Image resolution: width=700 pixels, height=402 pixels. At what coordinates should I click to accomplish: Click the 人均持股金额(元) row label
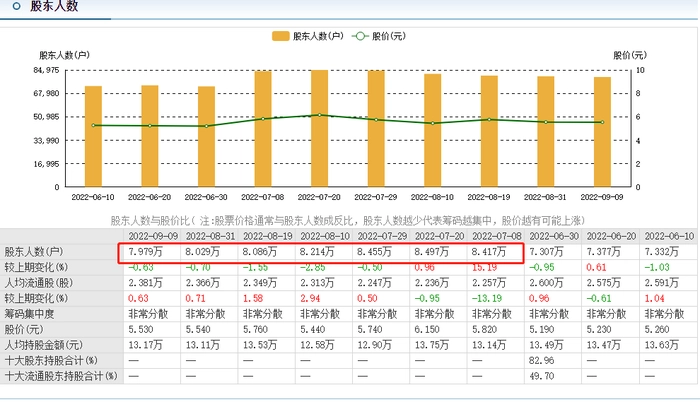click(x=40, y=345)
